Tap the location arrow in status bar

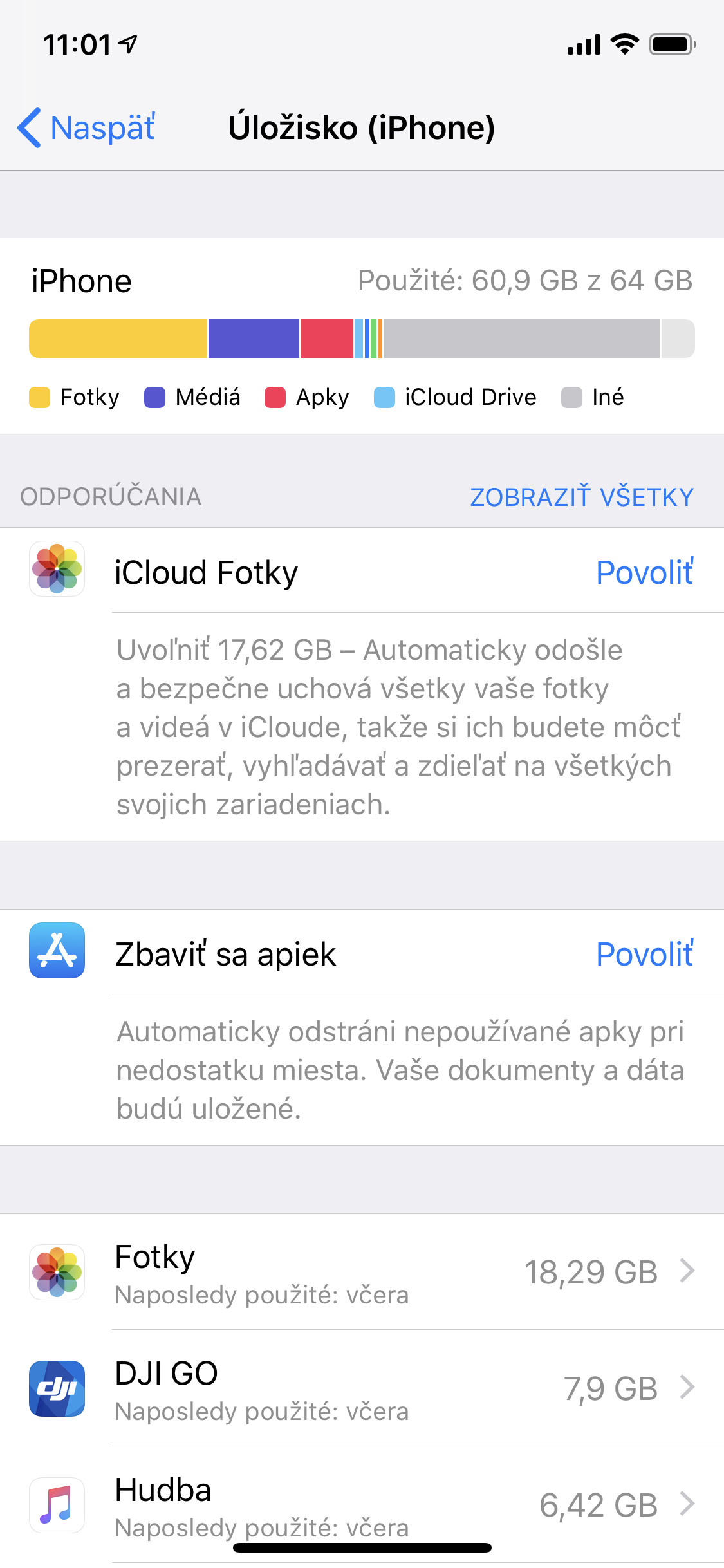(129, 44)
